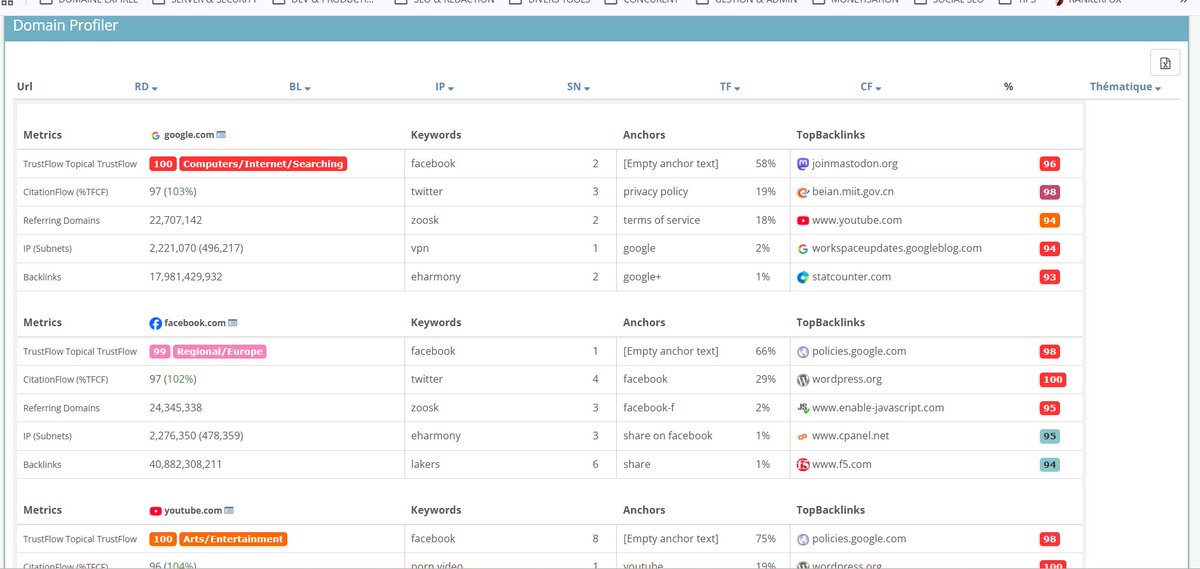This screenshot has width=1200, height=569.
Task: Click the 'terms of service' anchor text
Action: click(662, 220)
